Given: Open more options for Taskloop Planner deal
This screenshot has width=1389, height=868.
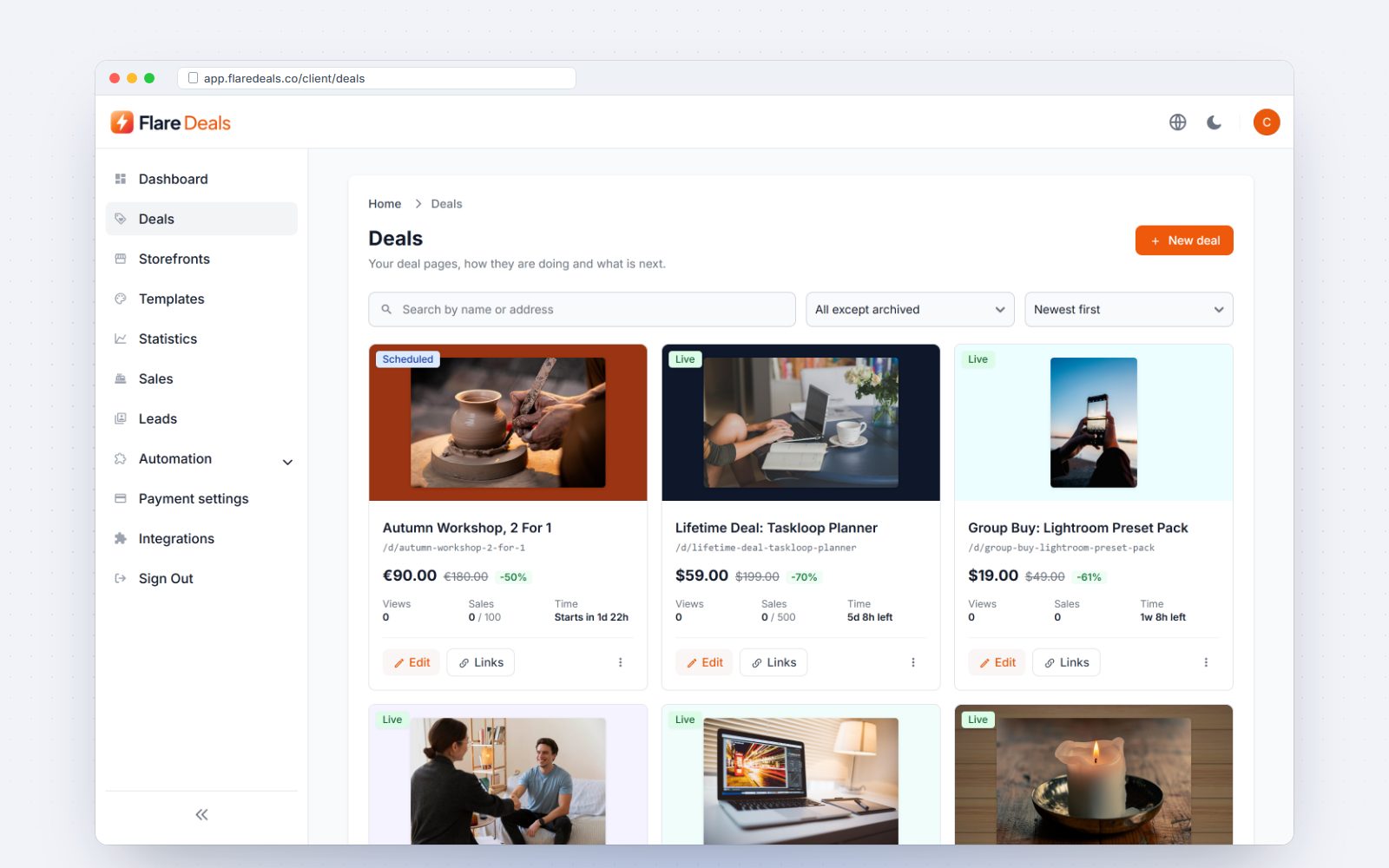Looking at the screenshot, I should [912, 662].
